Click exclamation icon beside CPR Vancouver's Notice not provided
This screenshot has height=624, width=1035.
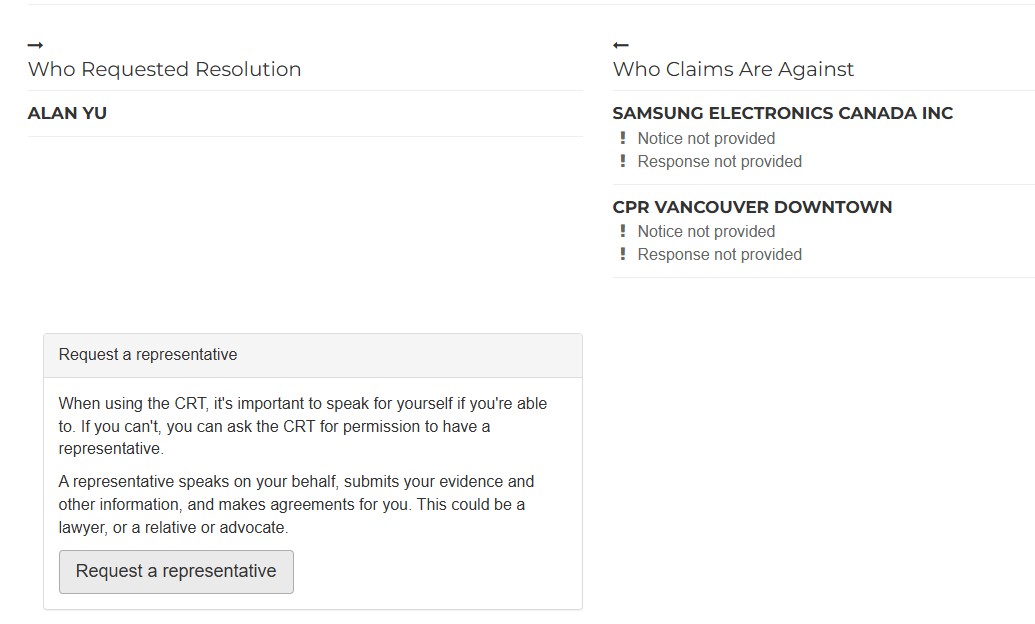(x=623, y=231)
